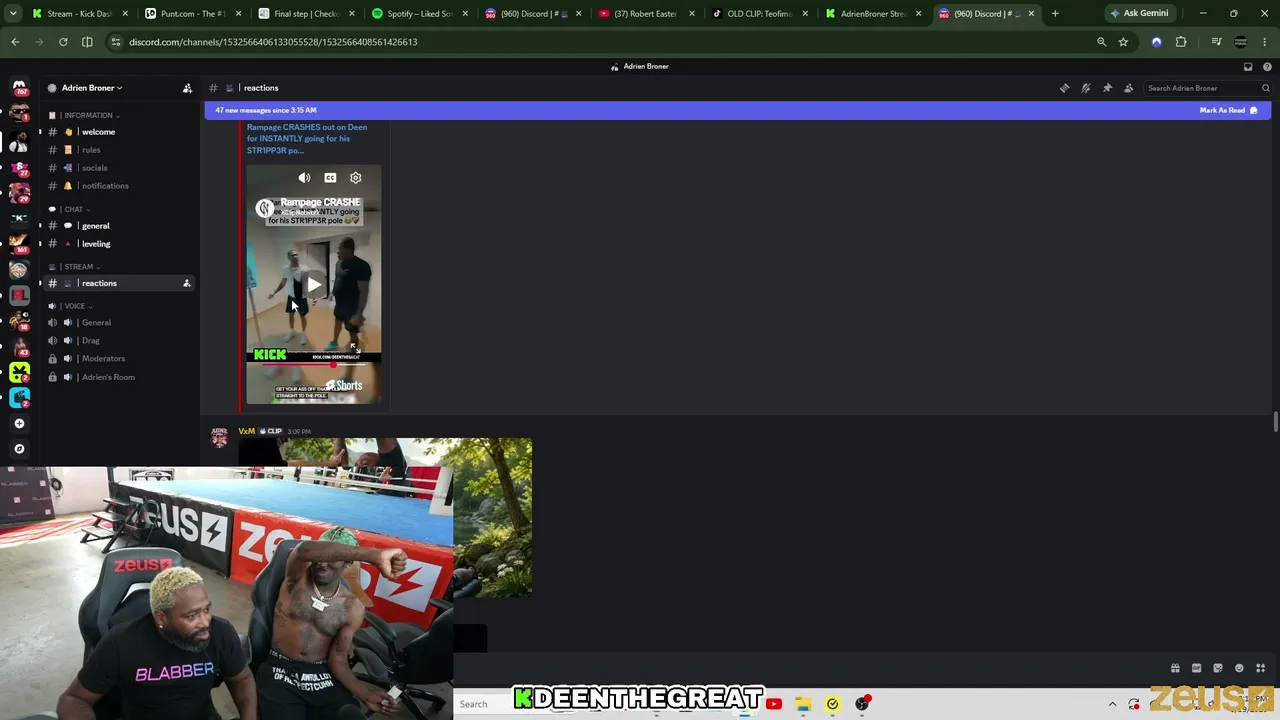Open the Threads icon in the channel header

pos(1064,88)
